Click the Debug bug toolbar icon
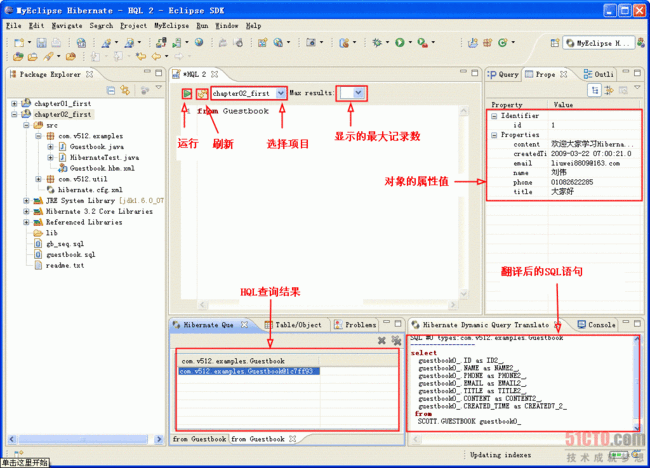 (376, 42)
